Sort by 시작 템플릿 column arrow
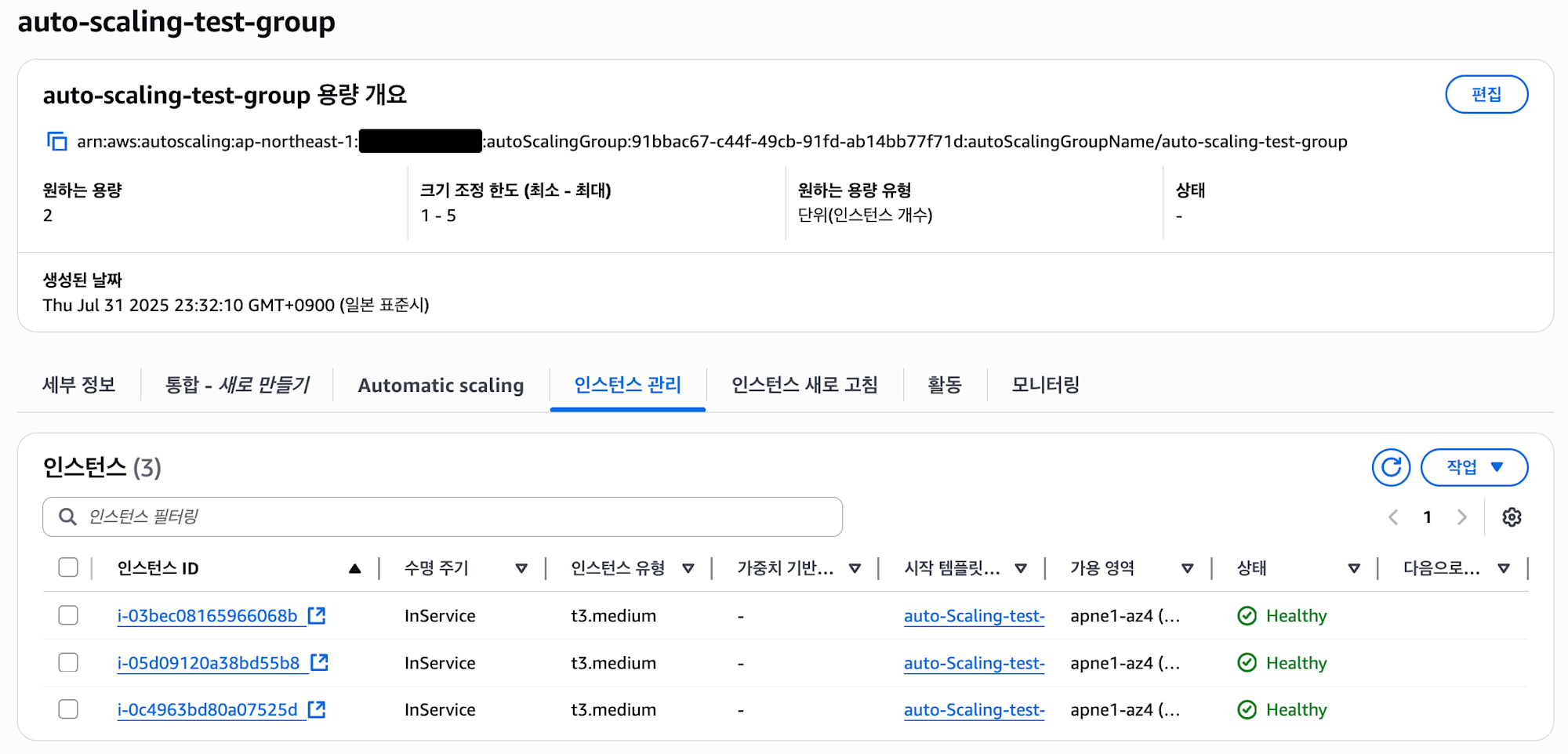Viewport: 1568px width, 754px height. pyautogui.click(x=1021, y=569)
